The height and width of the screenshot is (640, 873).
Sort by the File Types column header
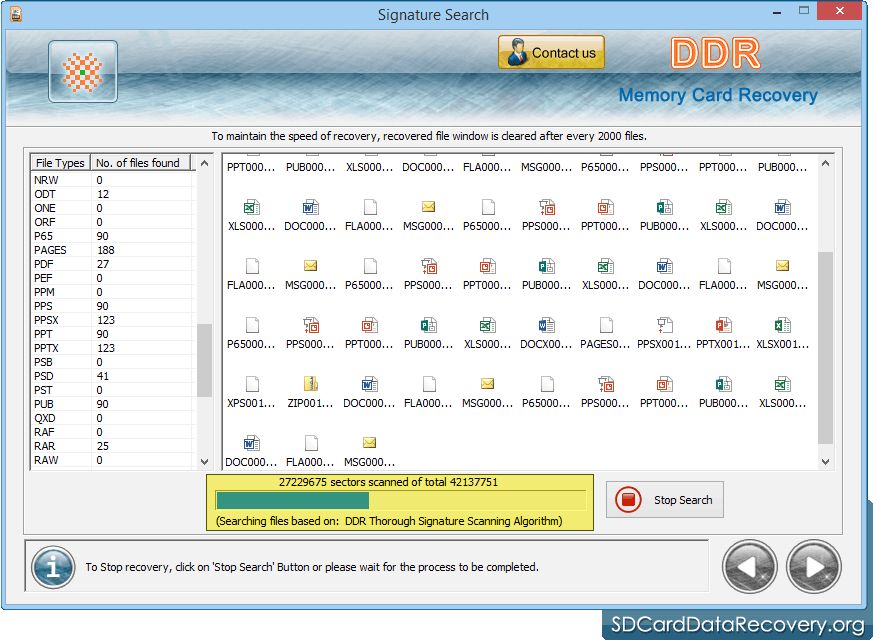pos(60,163)
